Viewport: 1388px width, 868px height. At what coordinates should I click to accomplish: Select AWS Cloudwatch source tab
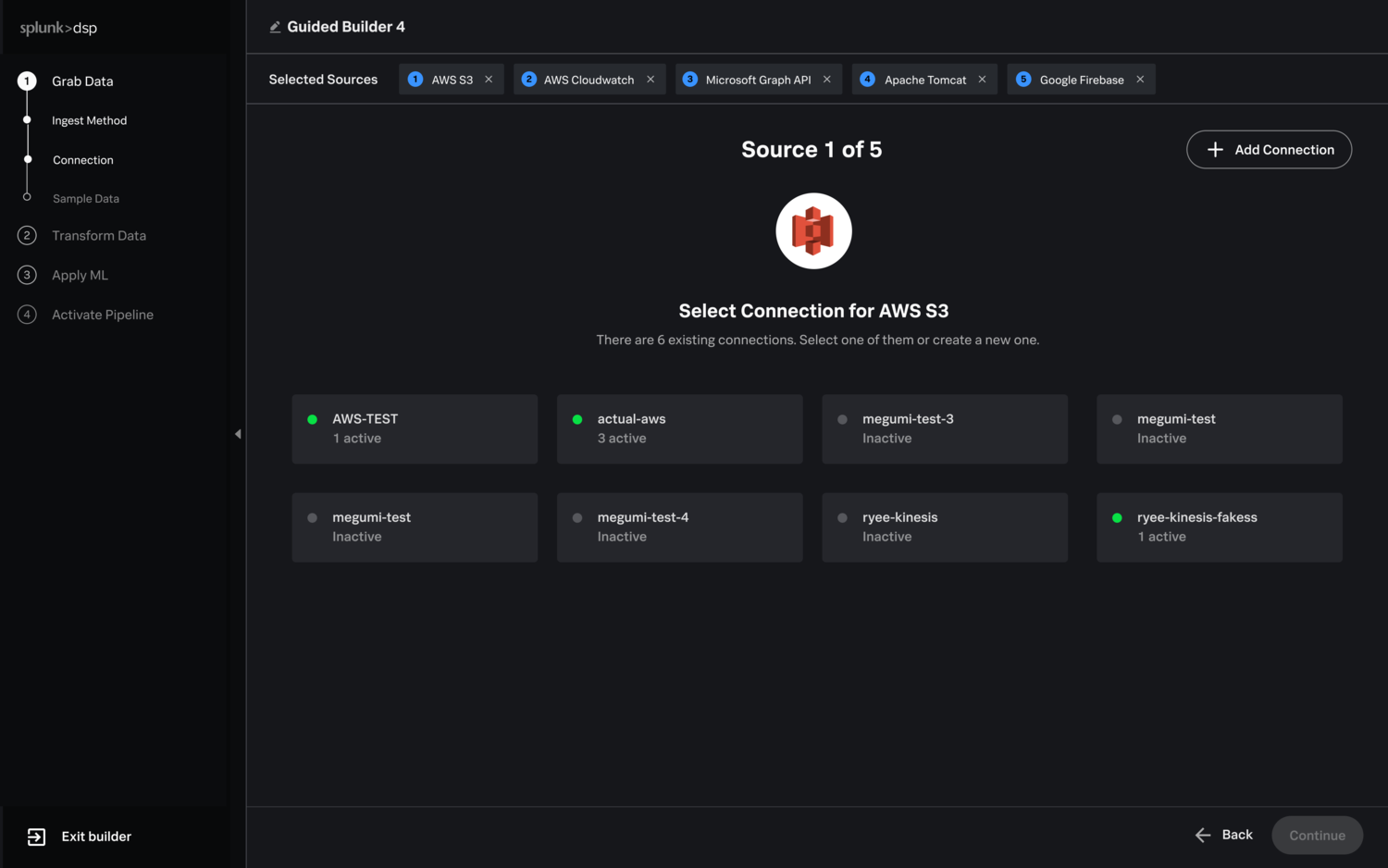[x=589, y=80]
